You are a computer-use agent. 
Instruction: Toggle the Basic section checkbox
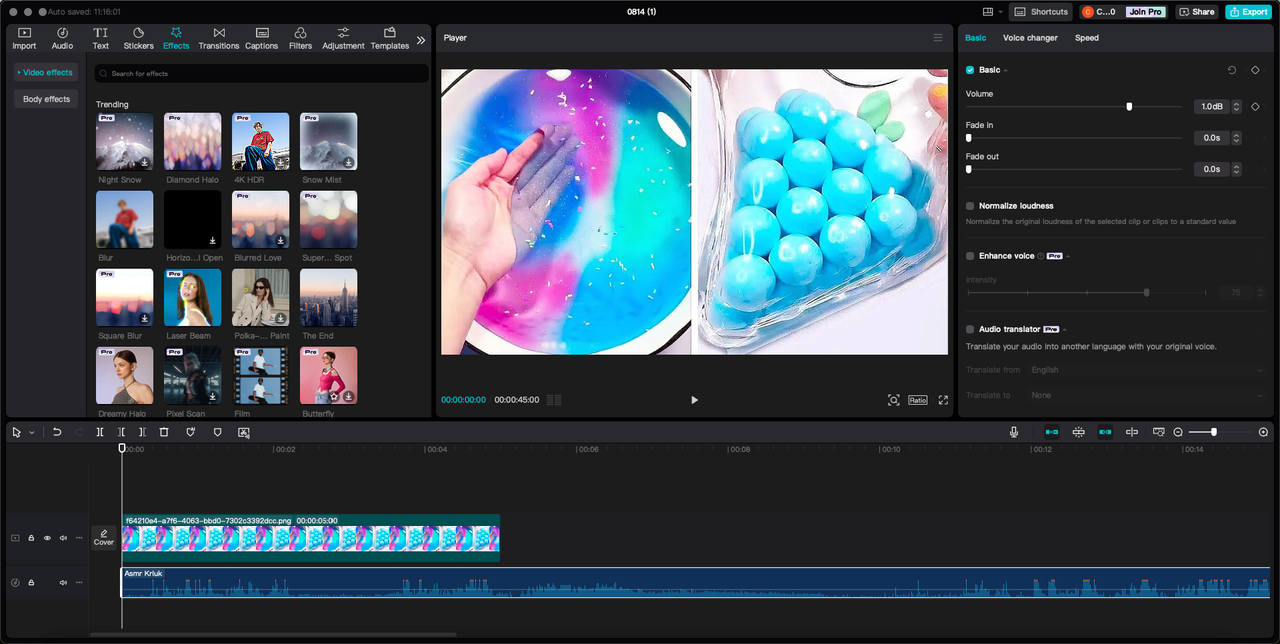coord(970,70)
